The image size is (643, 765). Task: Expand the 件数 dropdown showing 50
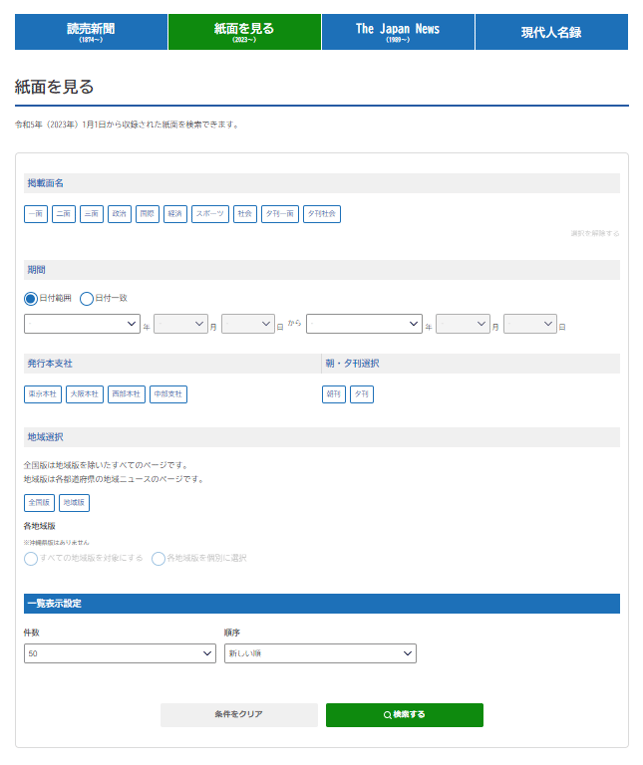[x=120, y=653]
